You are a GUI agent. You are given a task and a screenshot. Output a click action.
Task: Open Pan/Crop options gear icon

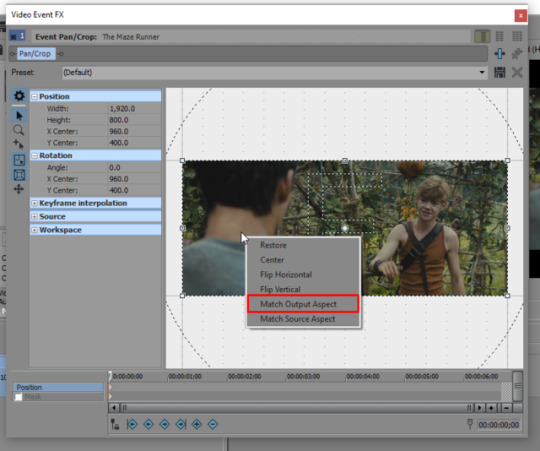19,96
